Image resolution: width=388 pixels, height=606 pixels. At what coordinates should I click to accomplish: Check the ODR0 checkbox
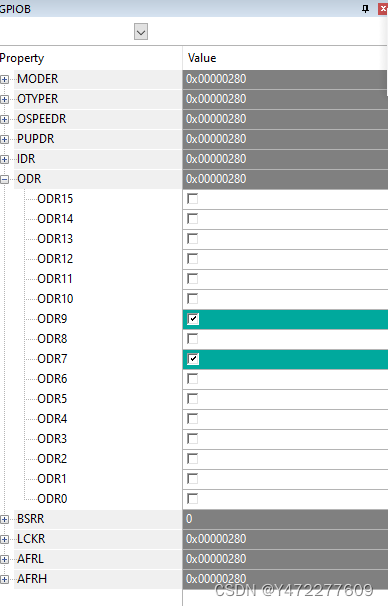(x=192, y=499)
